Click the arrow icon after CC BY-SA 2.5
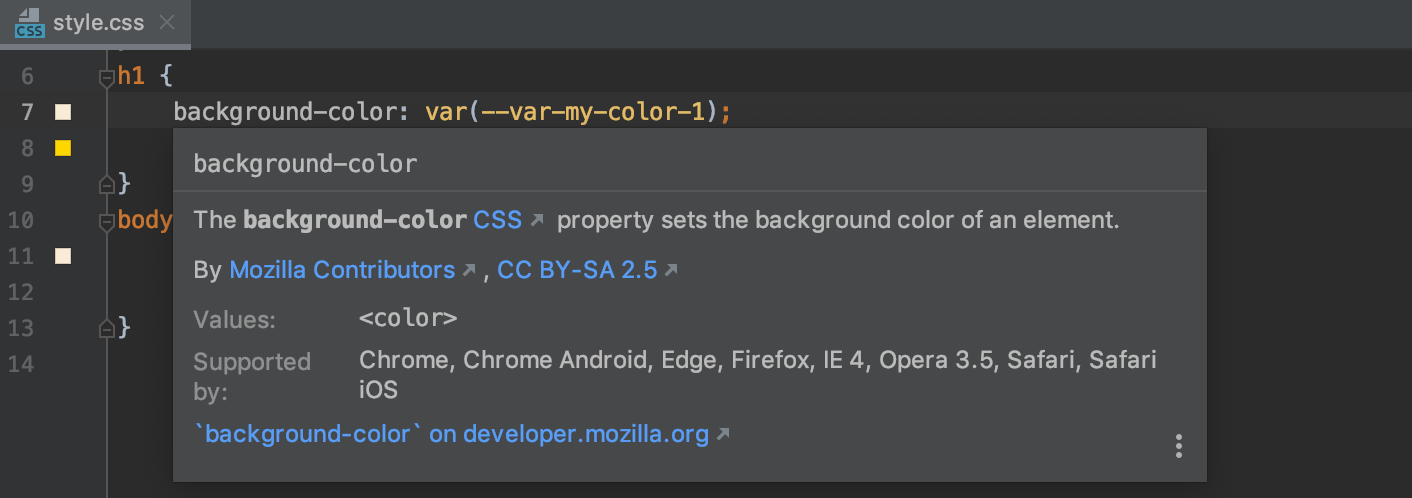 [x=671, y=270]
